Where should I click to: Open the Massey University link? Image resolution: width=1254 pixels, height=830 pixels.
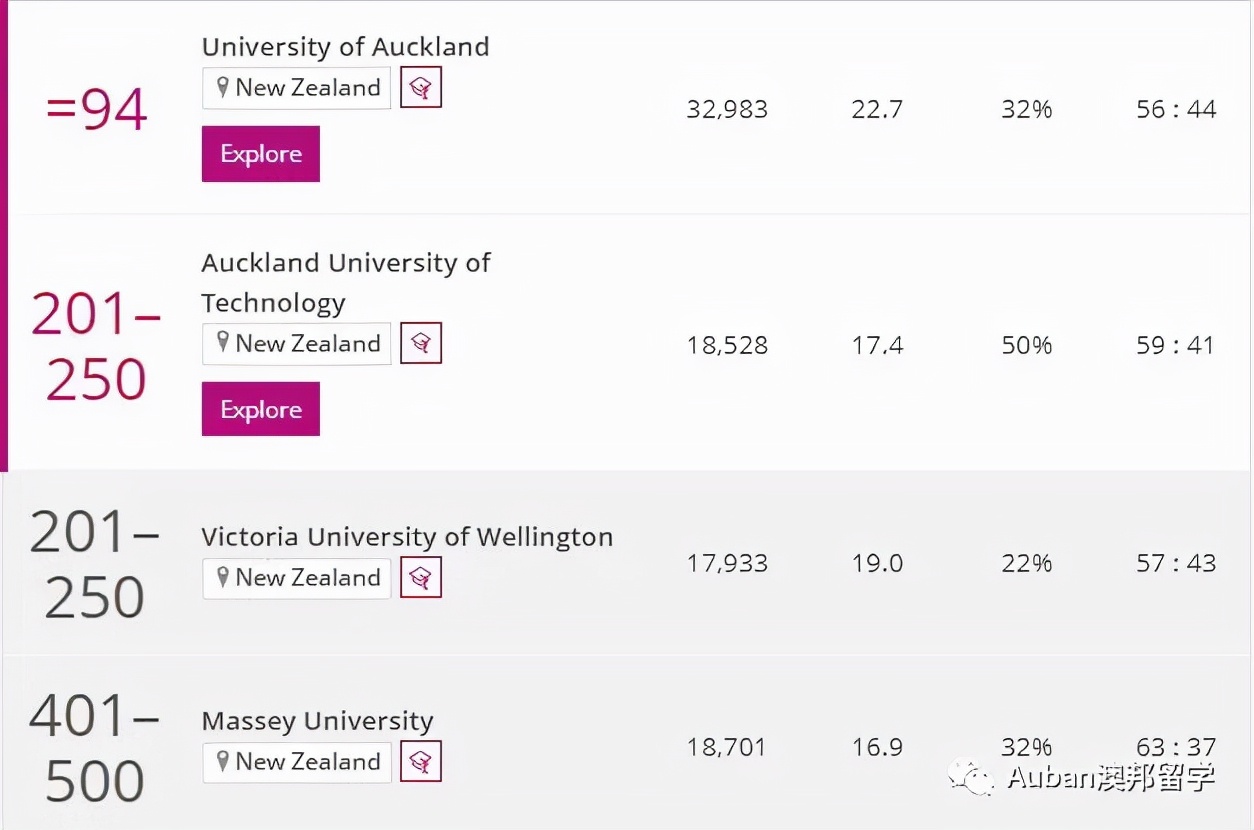pos(317,721)
